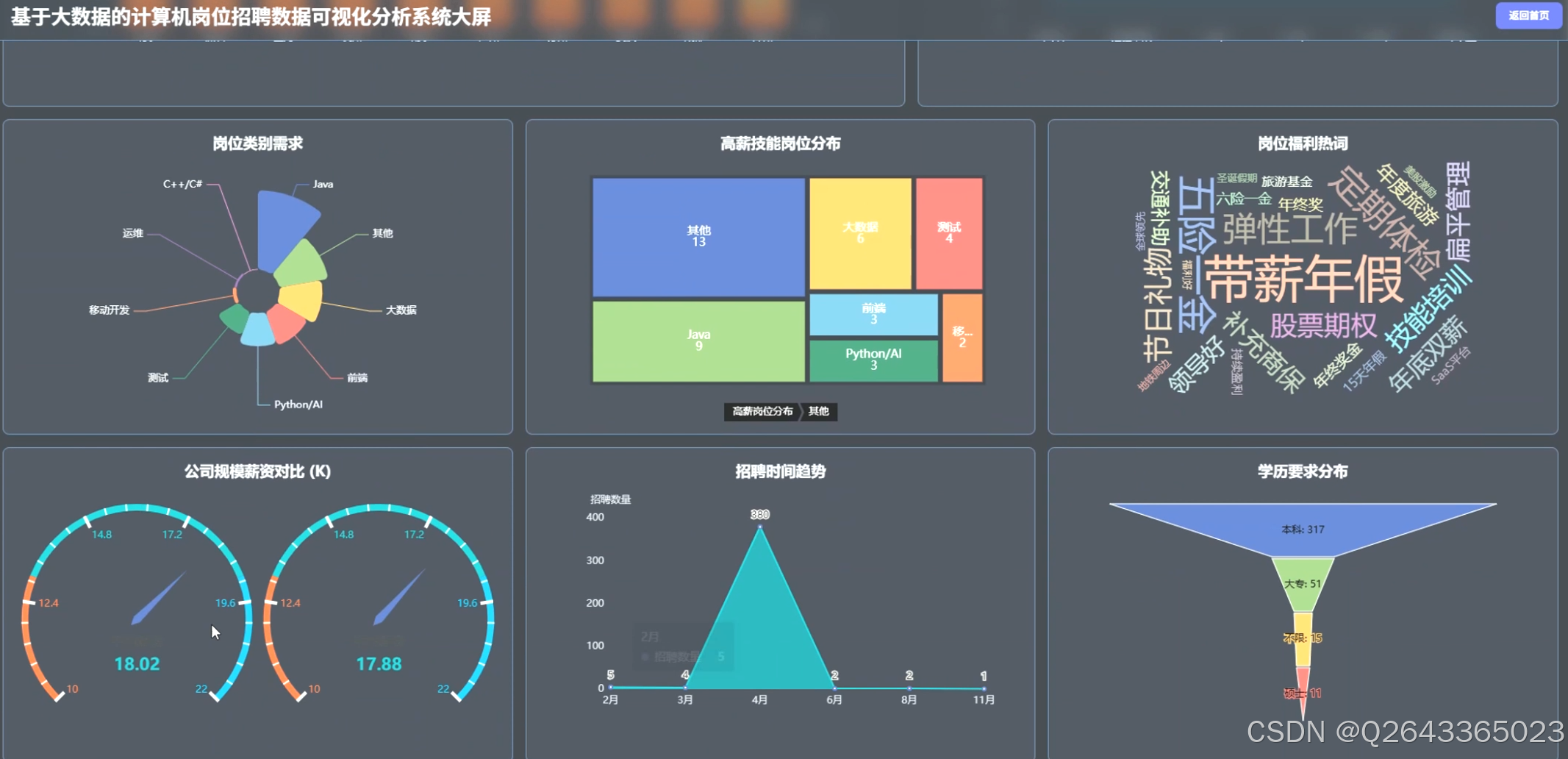Click the 运维 pie label
The width and height of the screenshot is (1568, 759).
coord(132,233)
